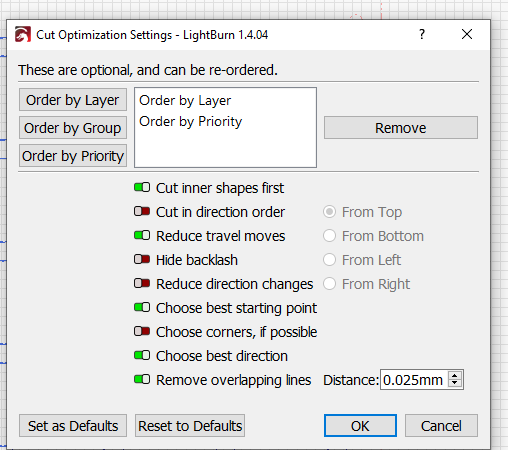The width and height of the screenshot is (508, 450).
Task: Select the From Left radio button
Action: tap(329, 260)
